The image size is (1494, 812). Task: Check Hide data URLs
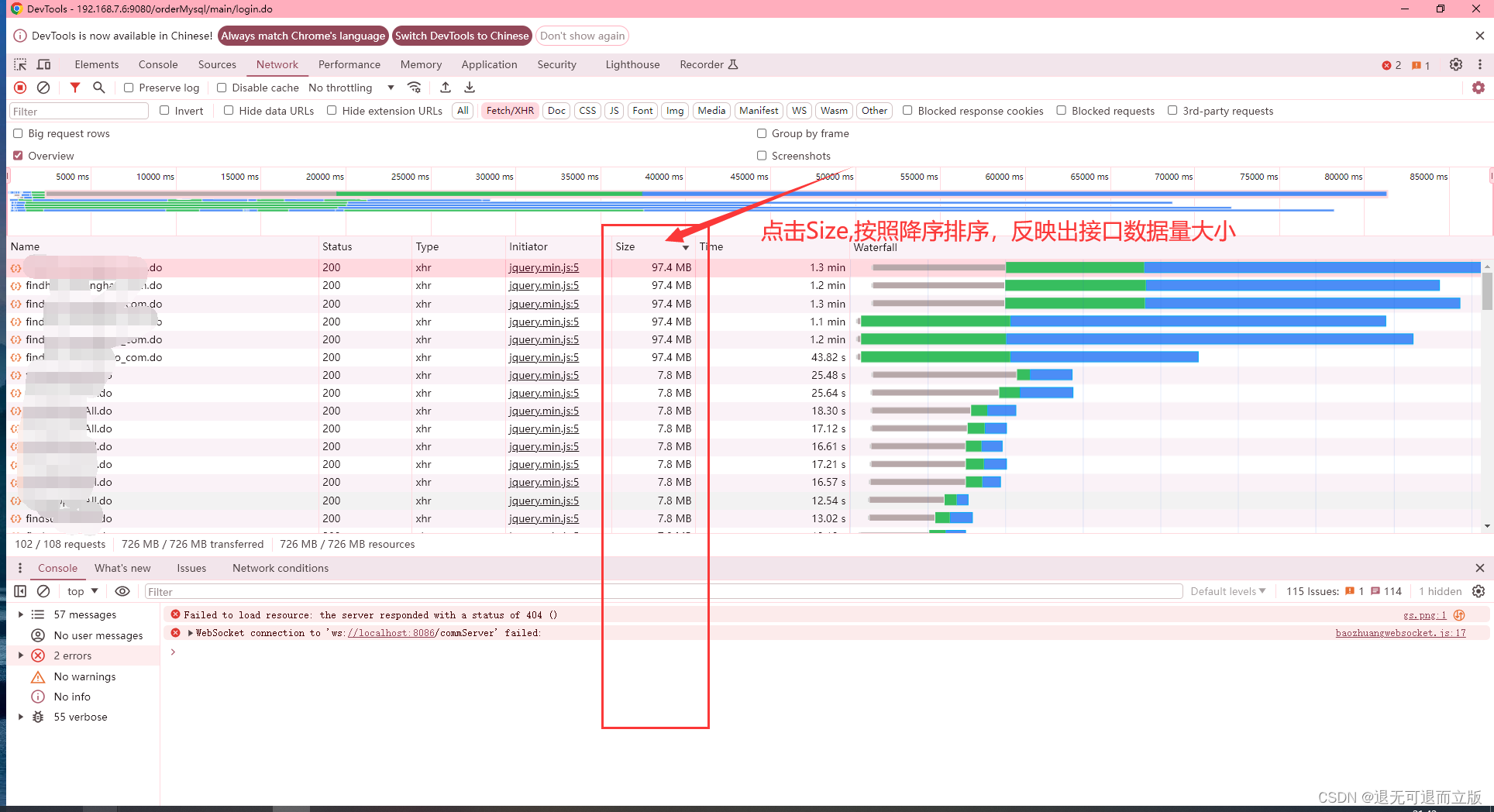(x=229, y=111)
